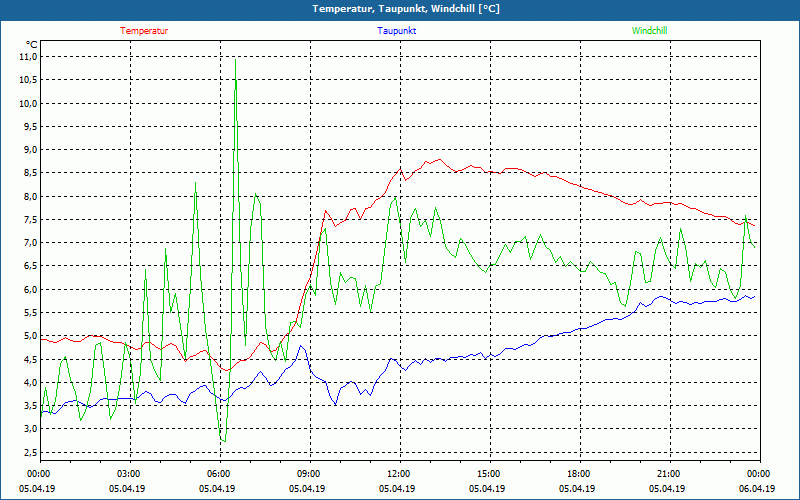The image size is (800, 500).
Task: Click the 6,0 y-axis value
Action: (31, 289)
